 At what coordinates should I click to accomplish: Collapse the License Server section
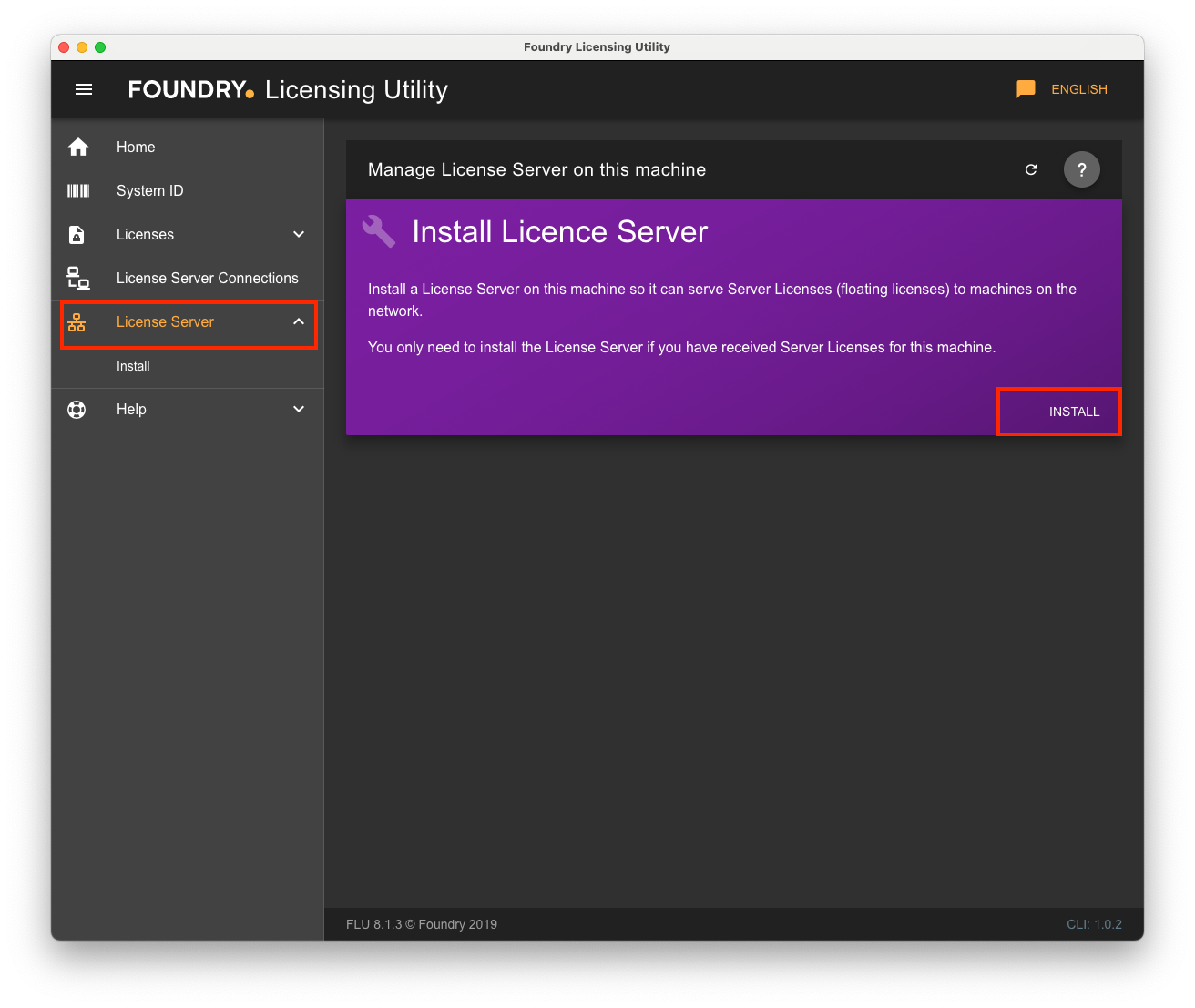(299, 321)
